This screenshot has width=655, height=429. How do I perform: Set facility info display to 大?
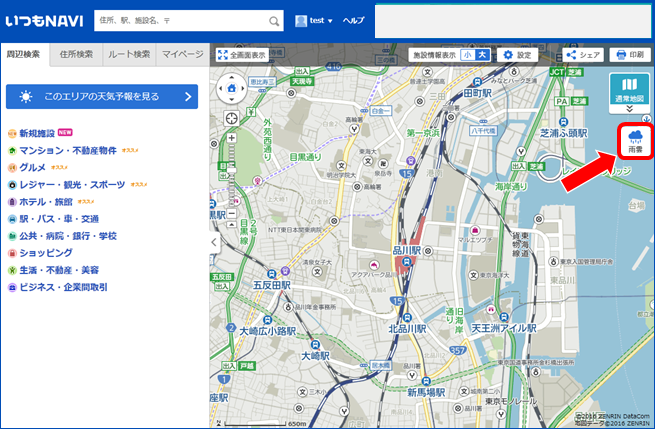click(x=482, y=55)
